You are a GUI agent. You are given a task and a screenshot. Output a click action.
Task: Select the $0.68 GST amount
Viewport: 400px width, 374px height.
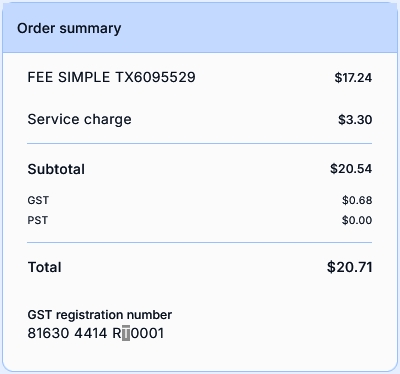click(357, 200)
